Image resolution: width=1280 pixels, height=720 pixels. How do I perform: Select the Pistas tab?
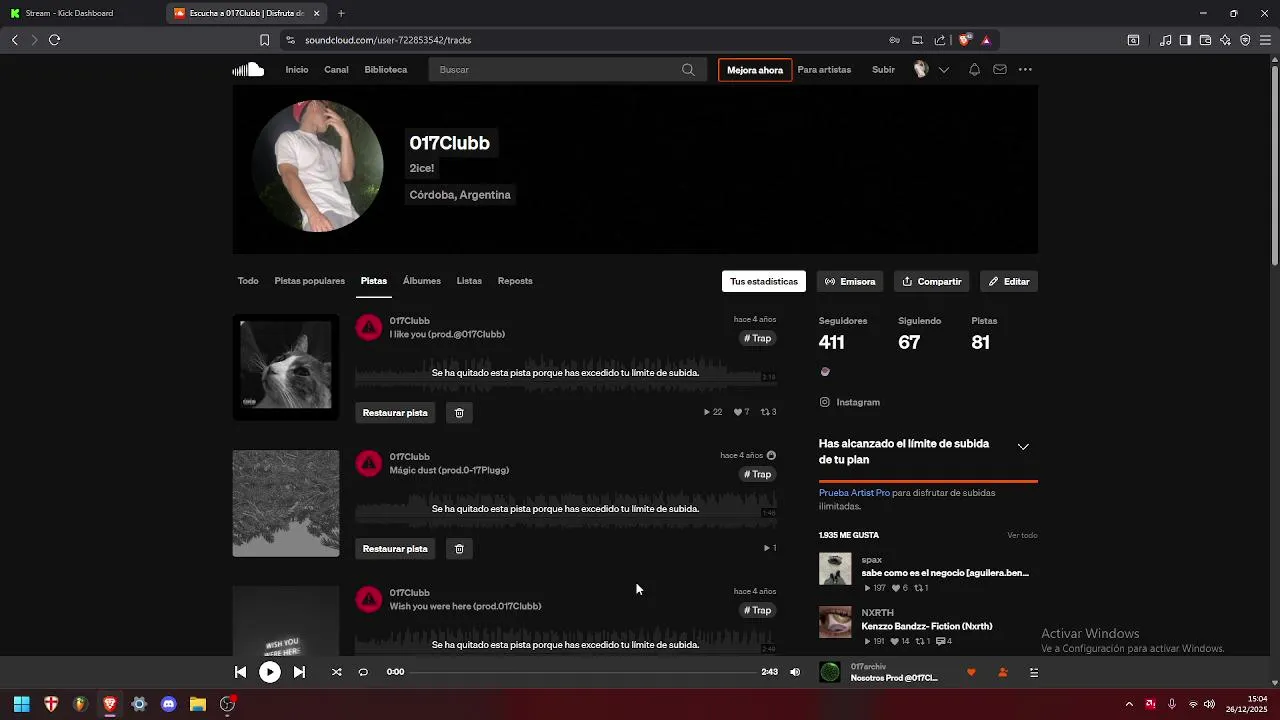pos(374,281)
